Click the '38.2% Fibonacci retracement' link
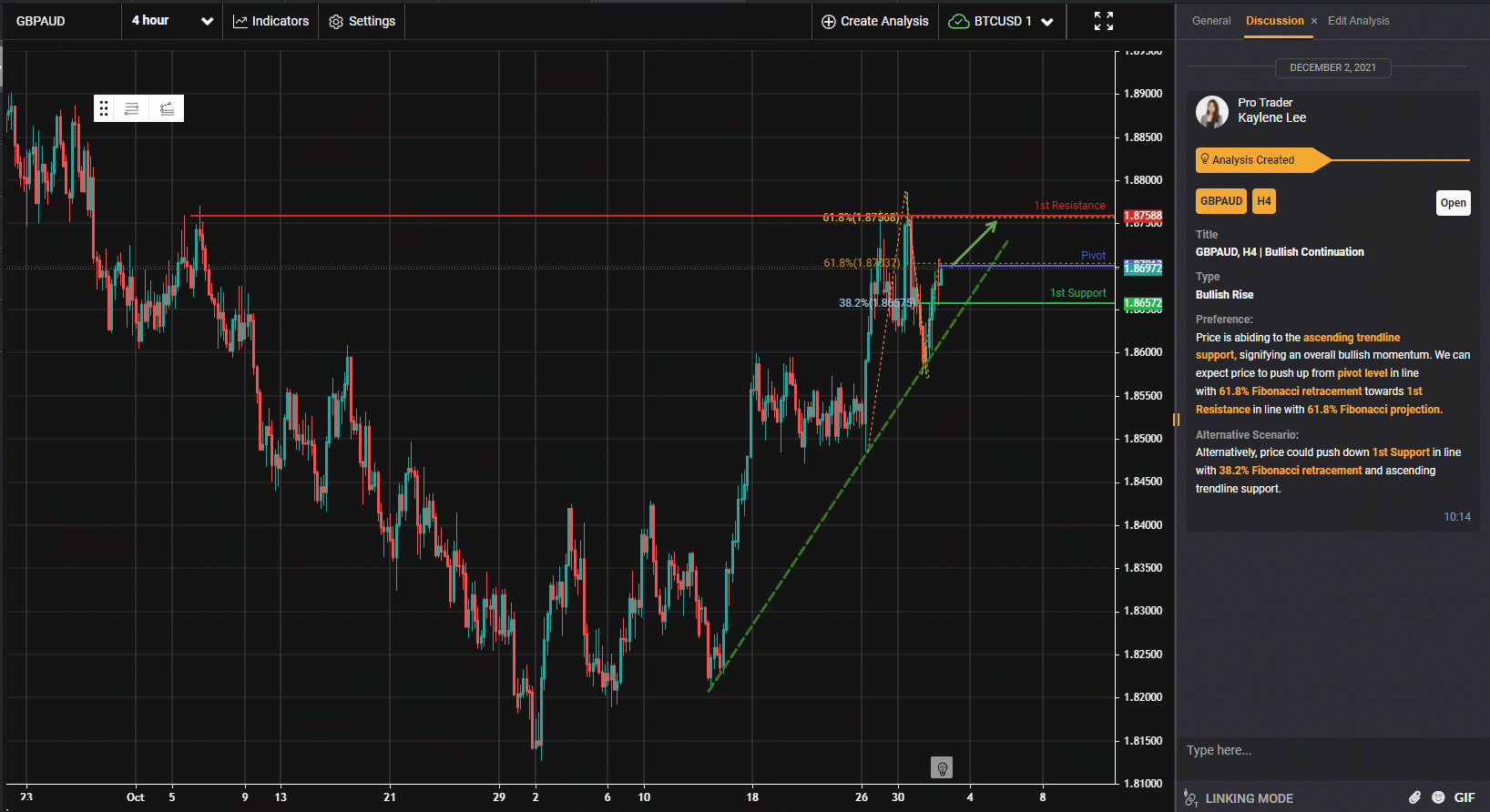 pyautogui.click(x=1291, y=471)
